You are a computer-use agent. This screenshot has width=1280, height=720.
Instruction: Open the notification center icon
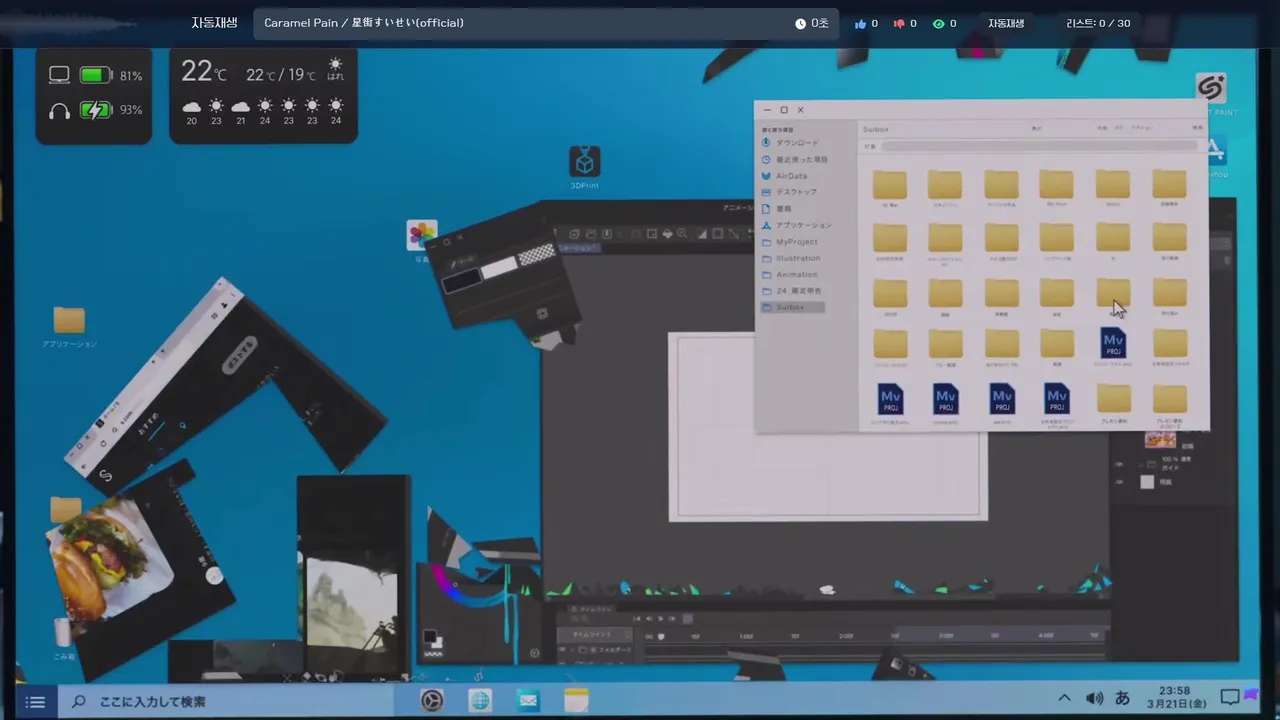pos(1230,697)
